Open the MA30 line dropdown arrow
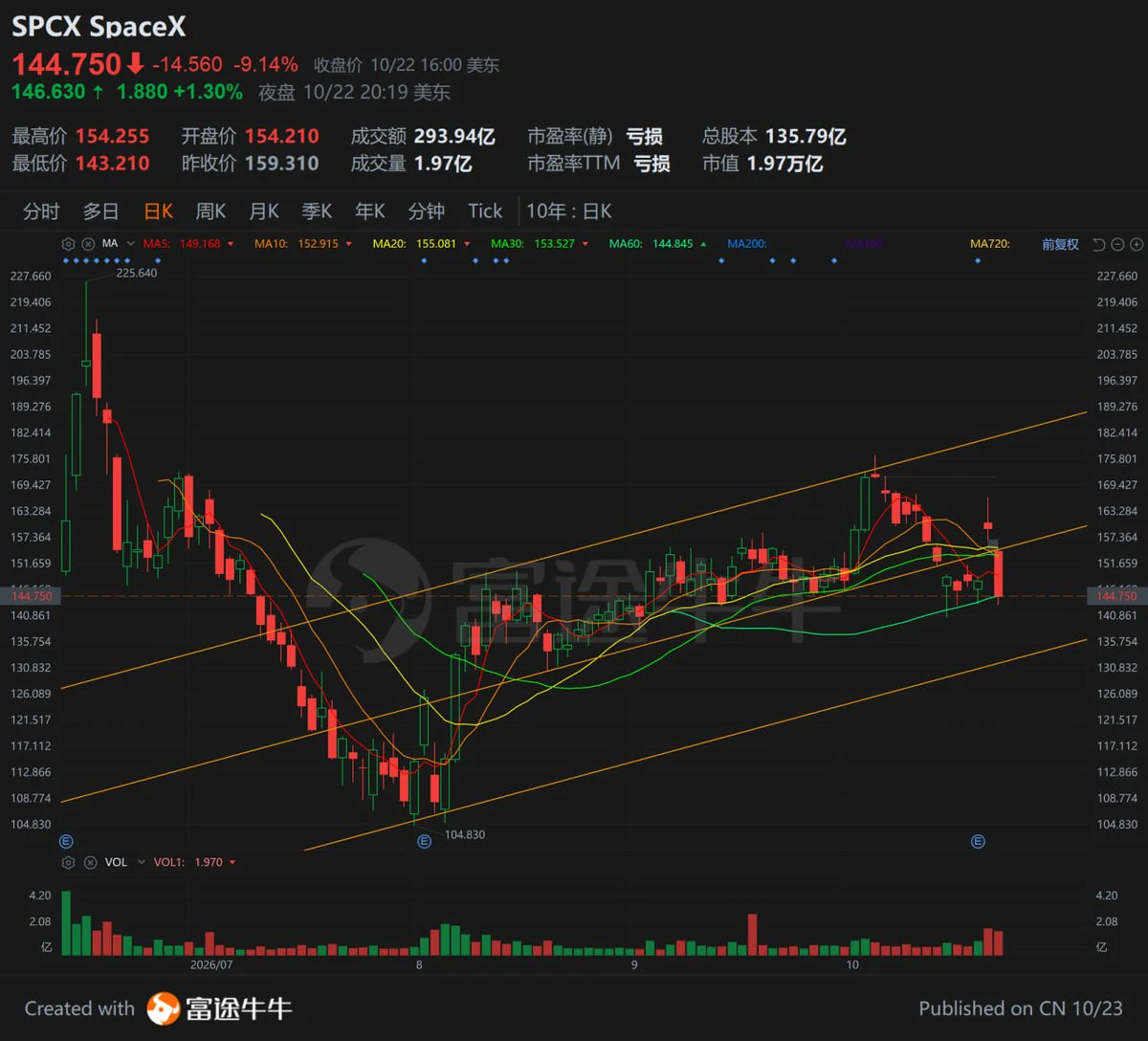The width and height of the screenshot is (1148, 1041). pos(585,244)
